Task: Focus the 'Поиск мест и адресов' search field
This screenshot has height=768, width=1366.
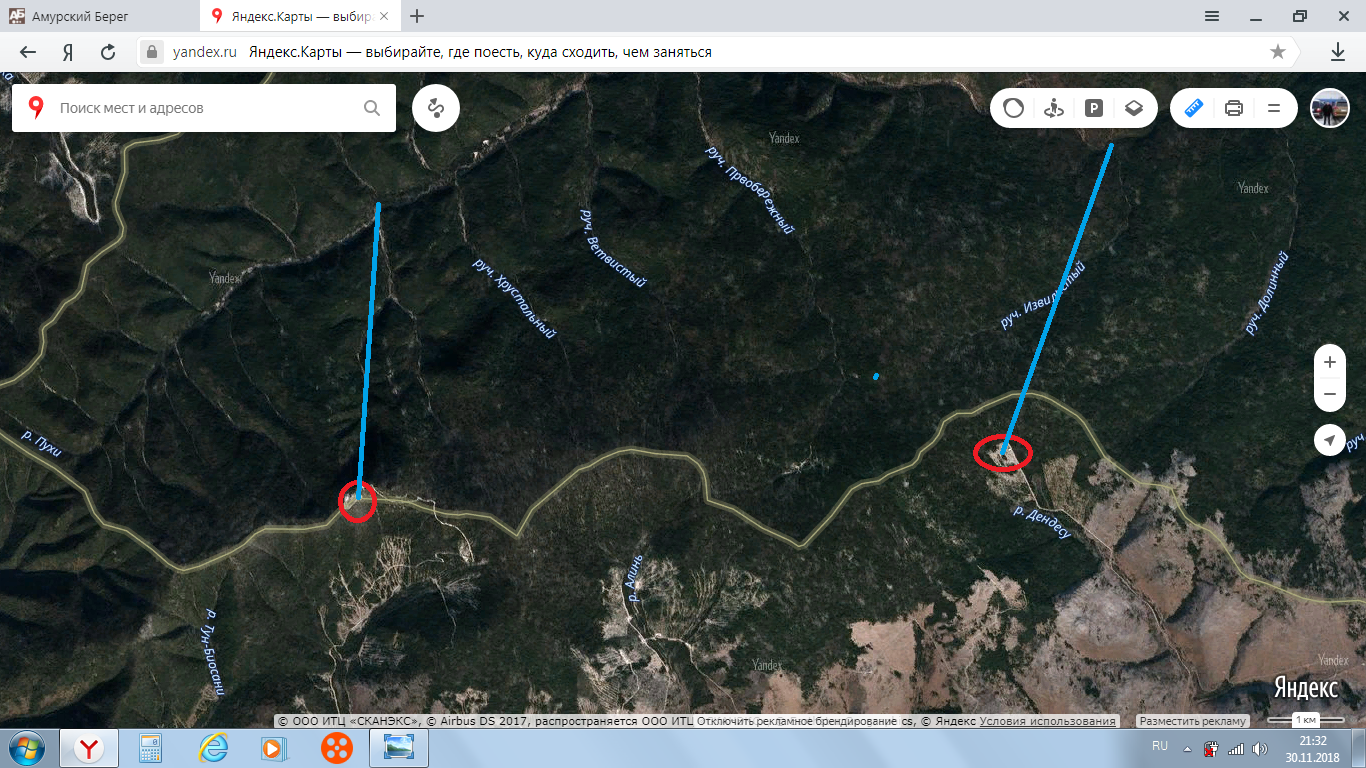Action: 205,108
